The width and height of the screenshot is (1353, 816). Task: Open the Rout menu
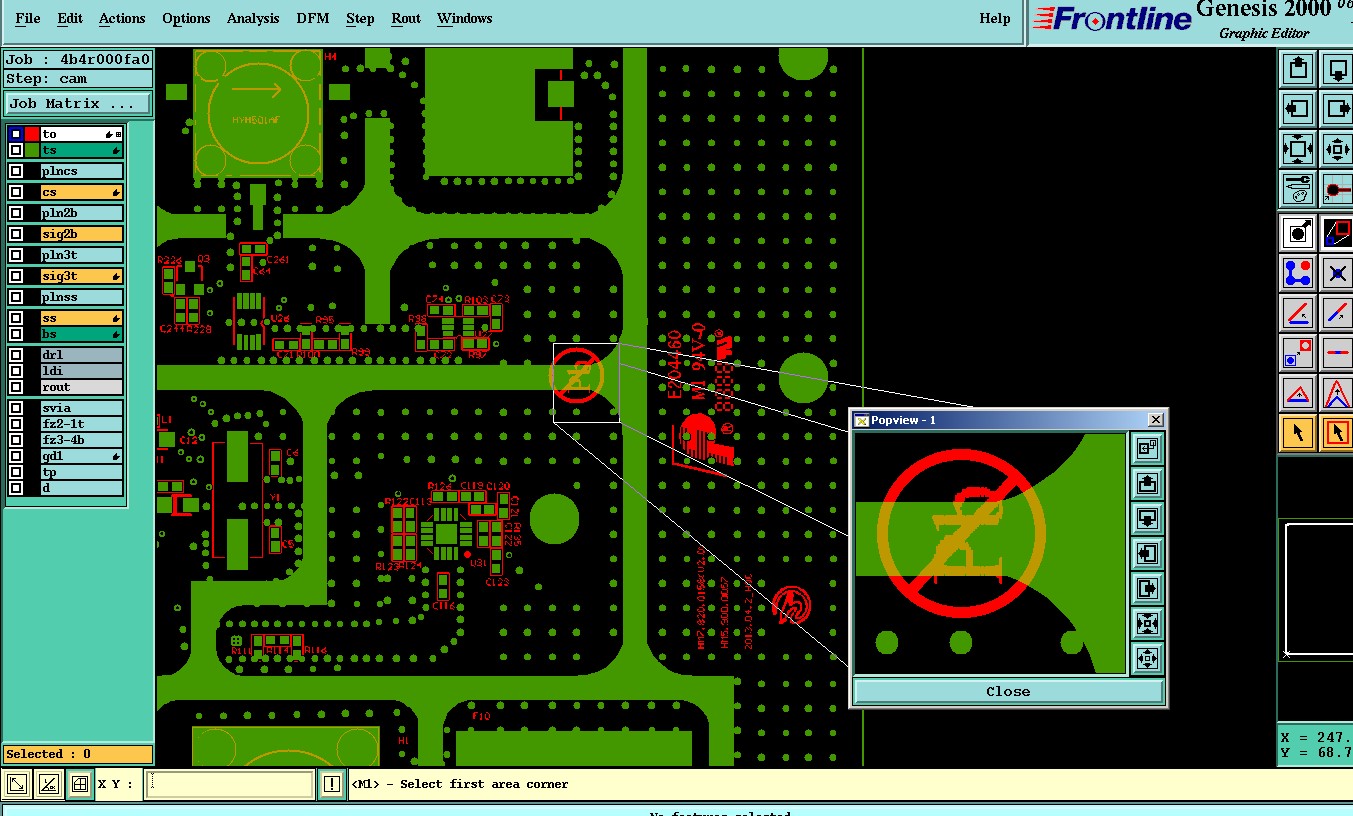click(x=406, y=18)
